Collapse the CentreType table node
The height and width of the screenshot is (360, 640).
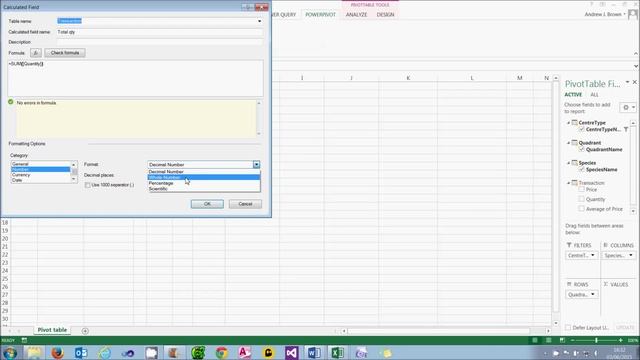click(569, 122)
